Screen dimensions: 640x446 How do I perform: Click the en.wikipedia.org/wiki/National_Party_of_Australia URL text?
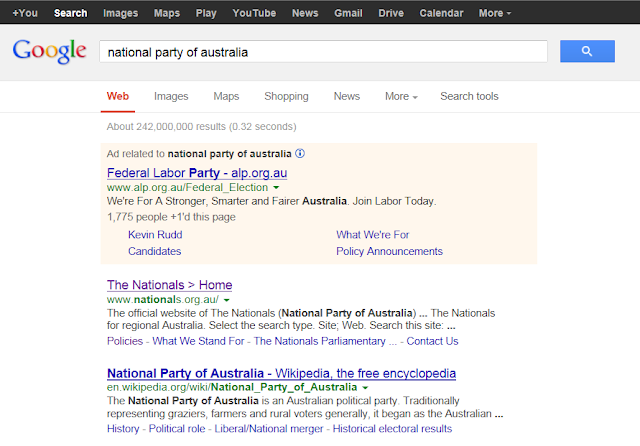pyautogui.click(x=232, y=387)
